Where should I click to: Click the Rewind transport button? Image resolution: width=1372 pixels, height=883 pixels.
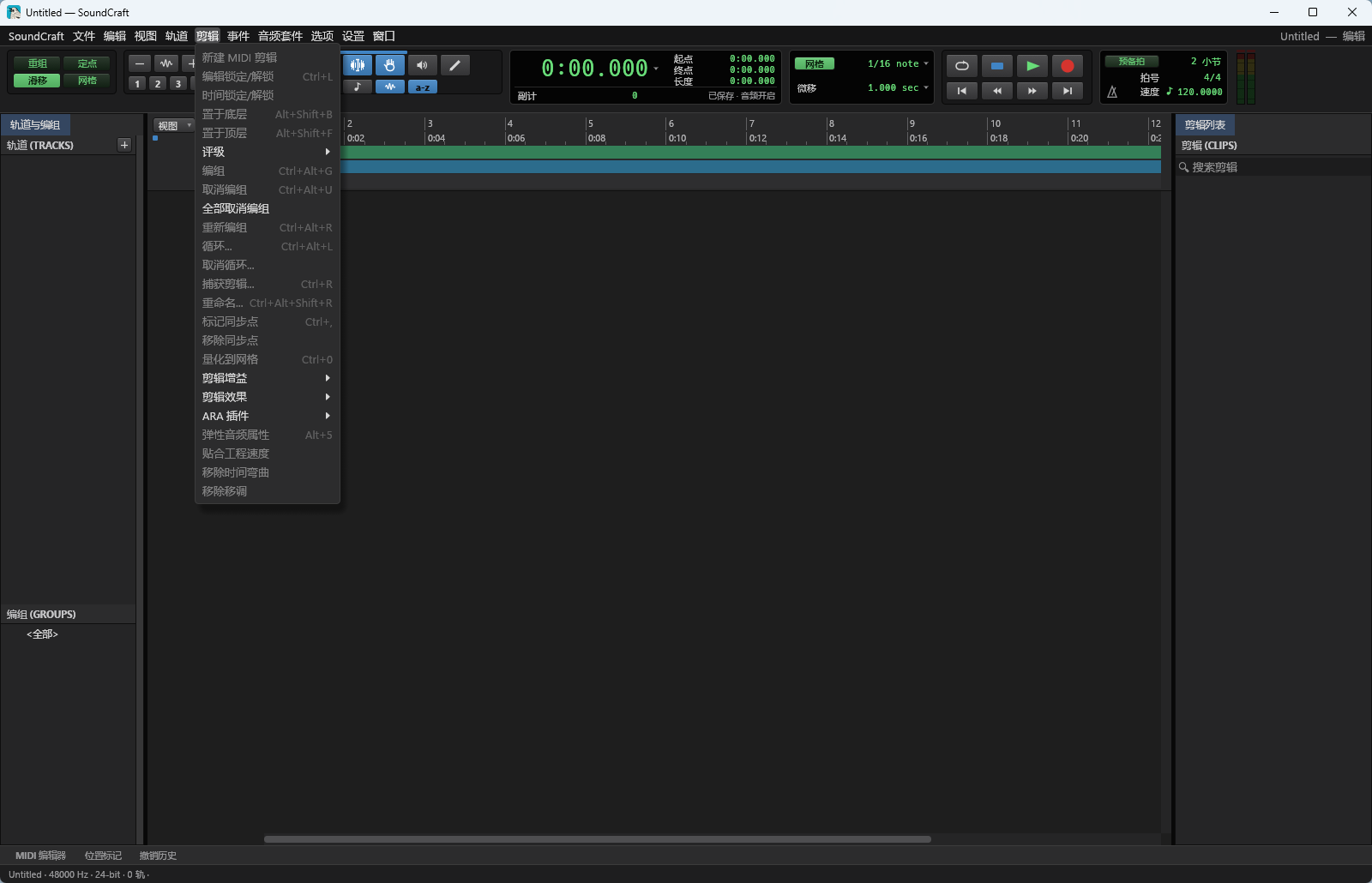click(997, 90)
